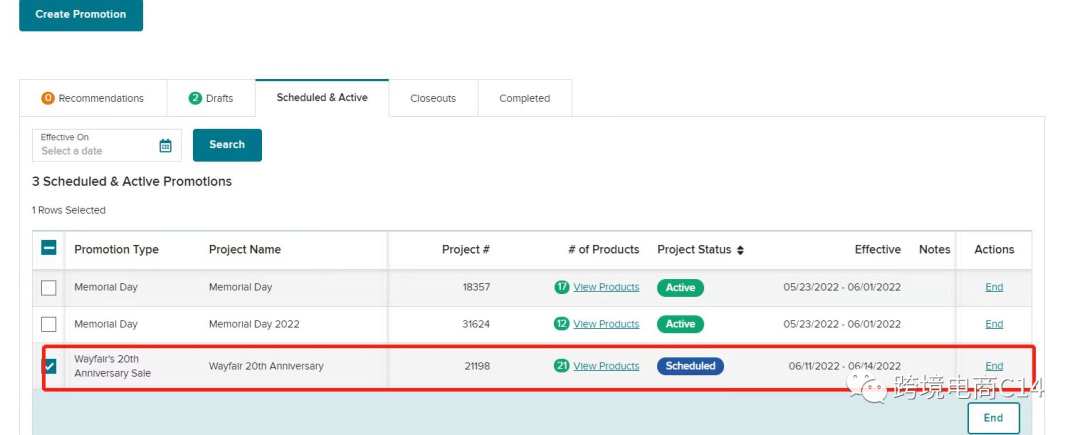Click the 12 products count badge
Screen dimensions: 1080x435
pos(561,323)
